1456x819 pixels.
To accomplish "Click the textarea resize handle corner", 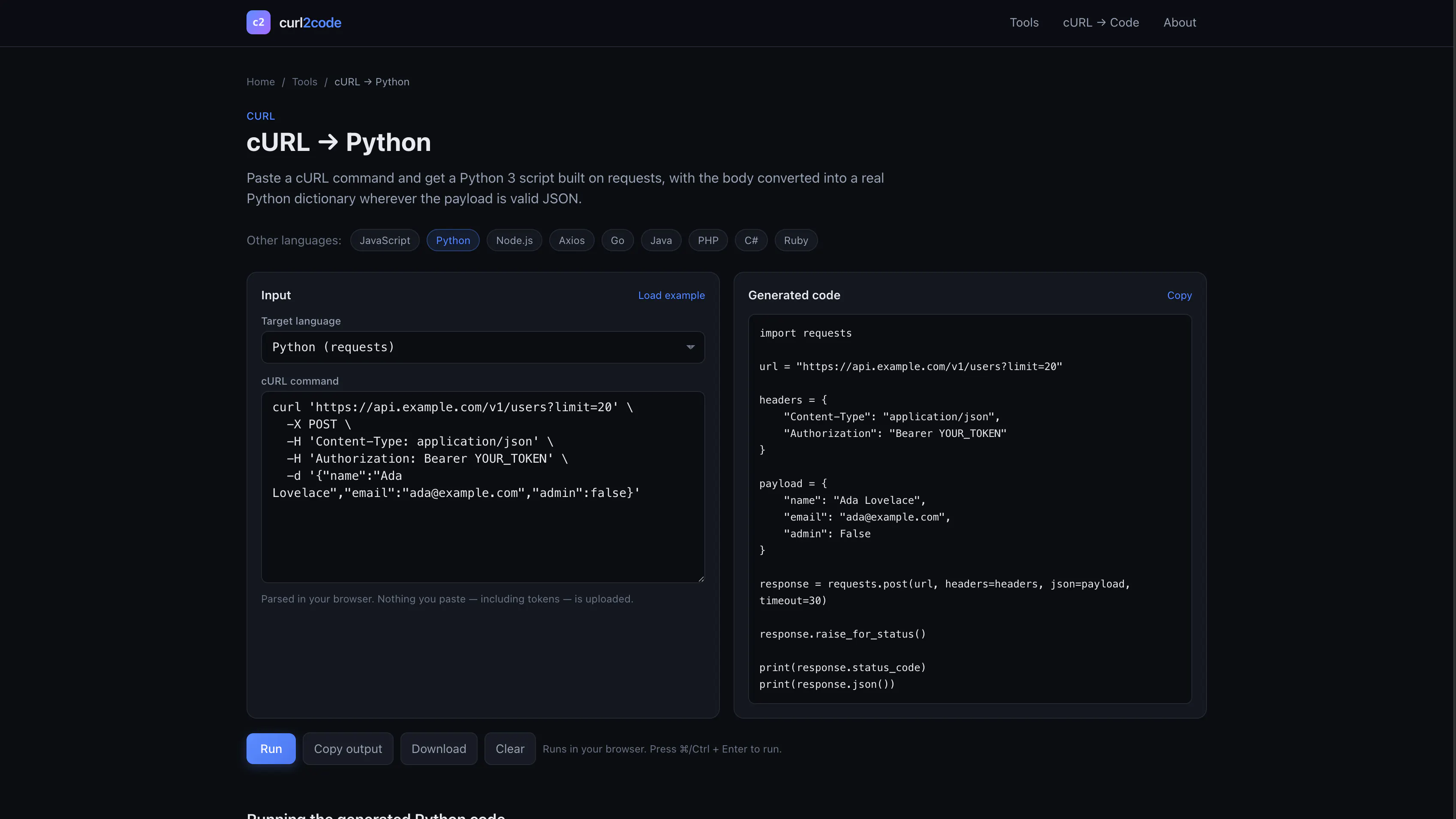I will (x=701, y=579).
